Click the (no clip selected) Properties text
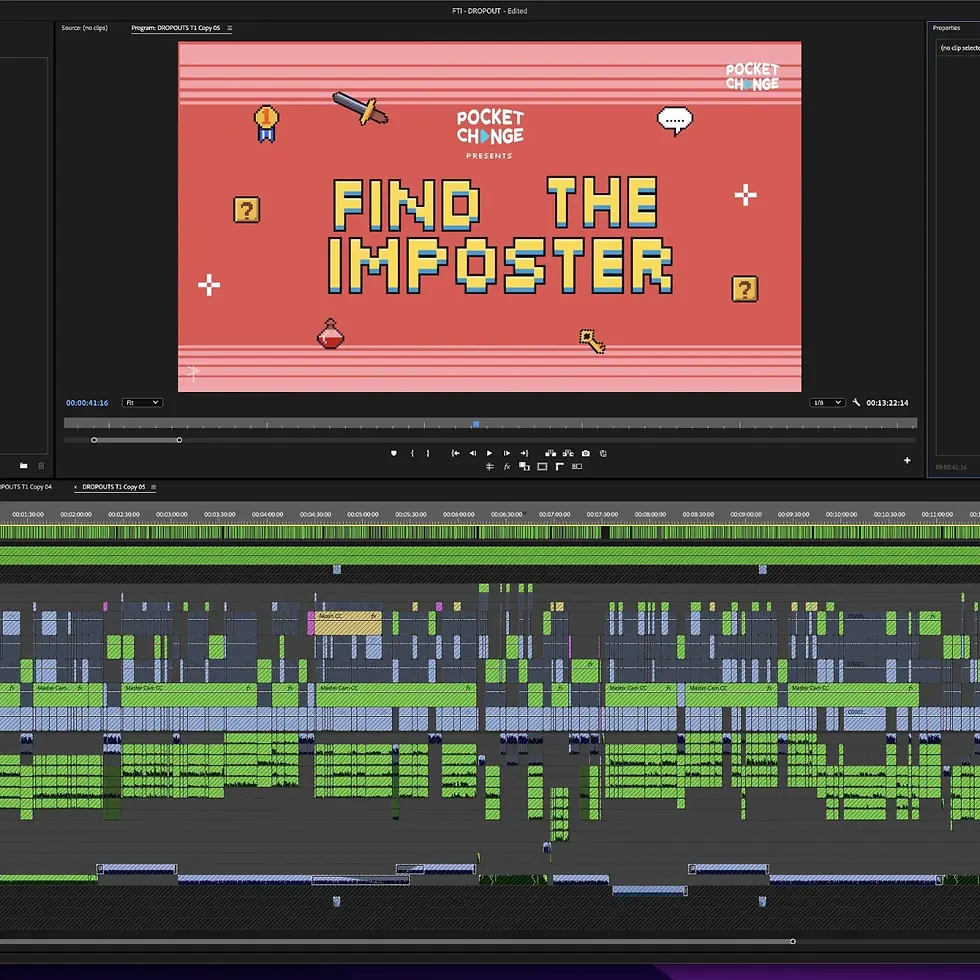980x980 pixels. [960, 48]
